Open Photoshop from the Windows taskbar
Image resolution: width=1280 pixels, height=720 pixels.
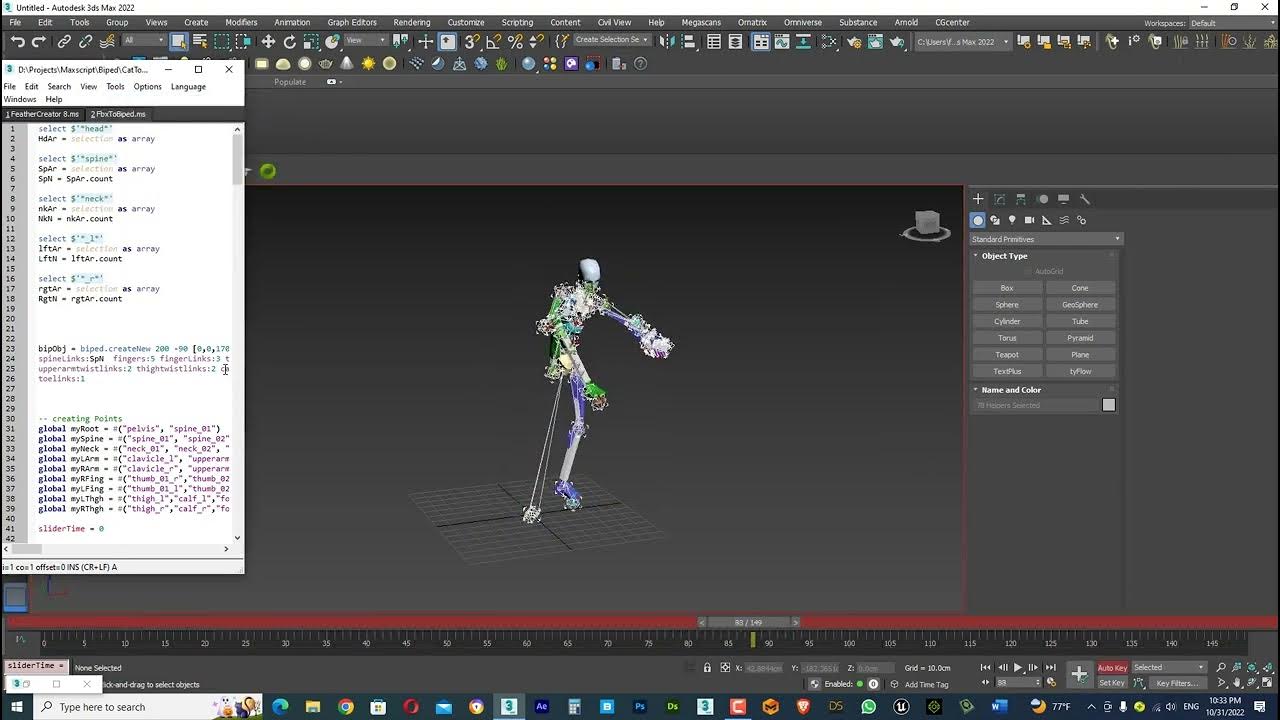point(639,707)
